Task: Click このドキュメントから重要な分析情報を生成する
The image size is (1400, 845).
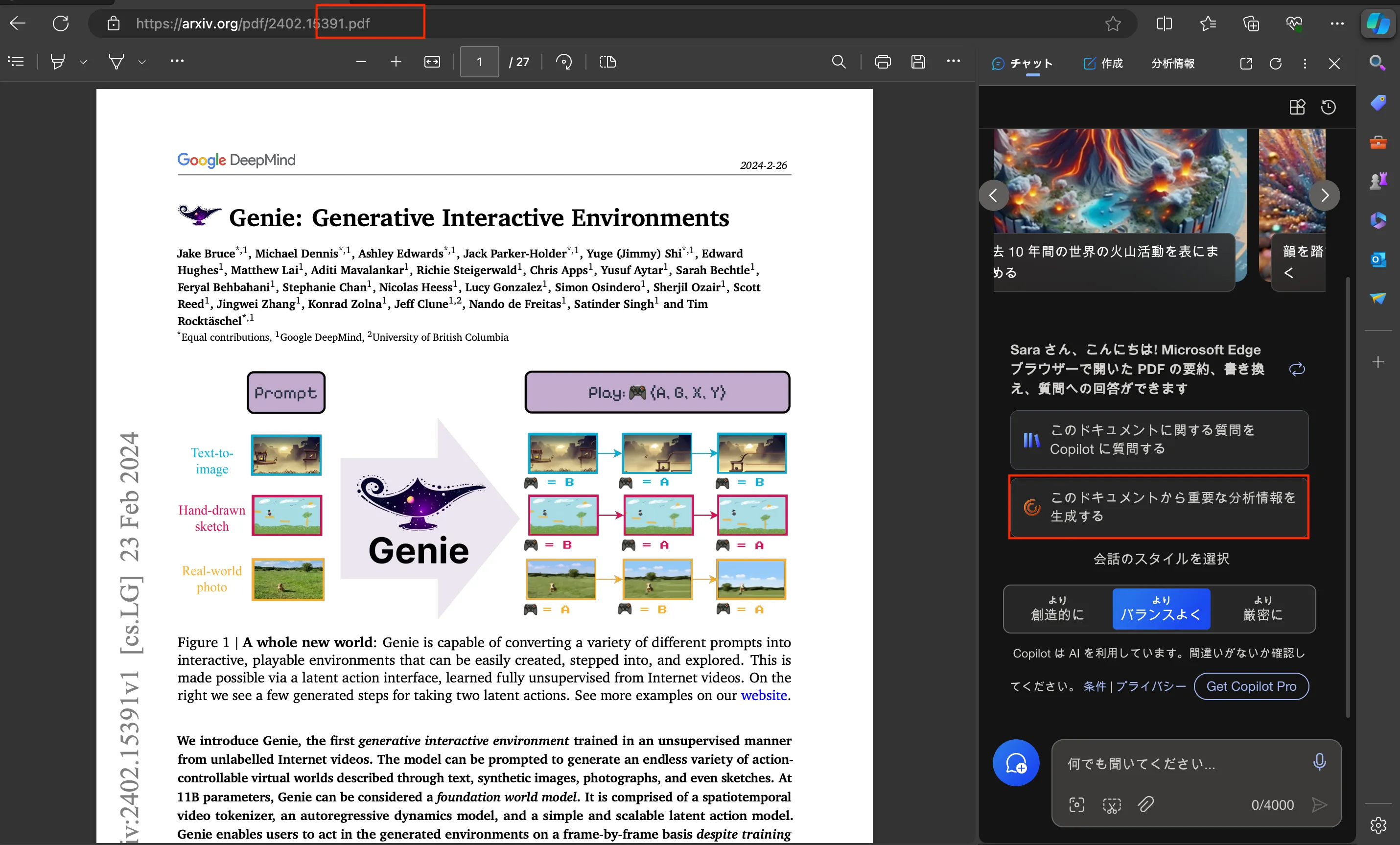Action: coord(1159,506)
